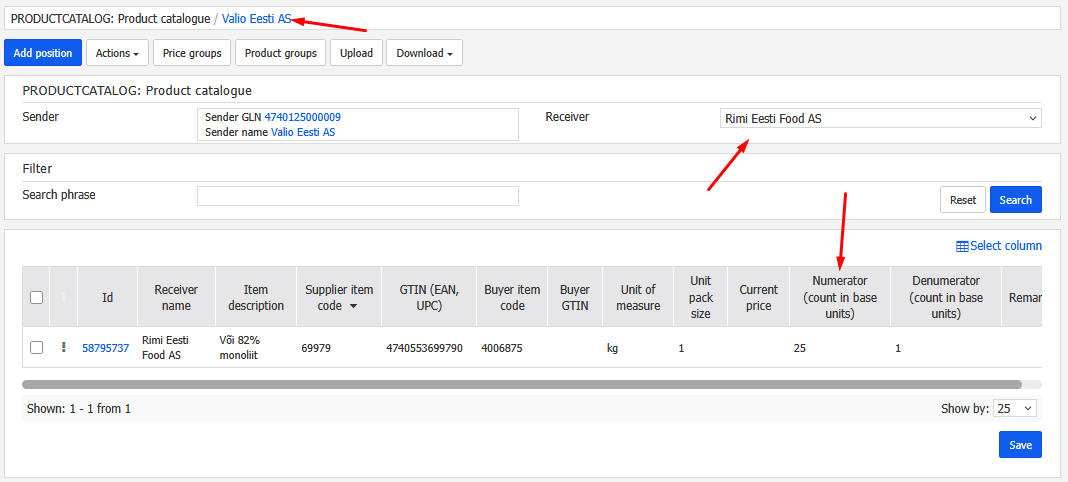The height and width of the screenshot is (482, 1068).
Task: Open the Download dropdown
Action: (x=424, y=53)
